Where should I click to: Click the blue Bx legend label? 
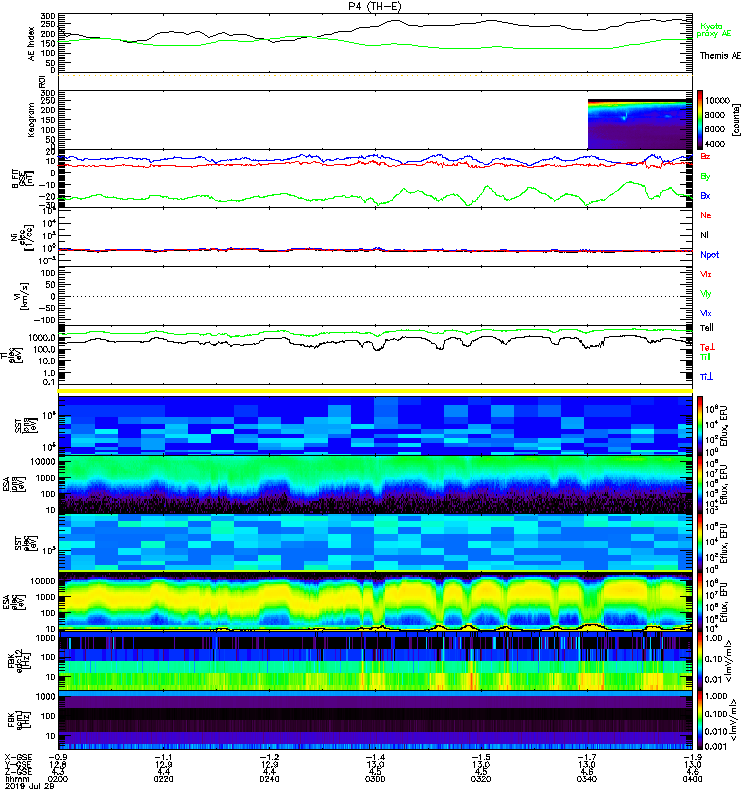pyautogui.click(x=705, y=195)
